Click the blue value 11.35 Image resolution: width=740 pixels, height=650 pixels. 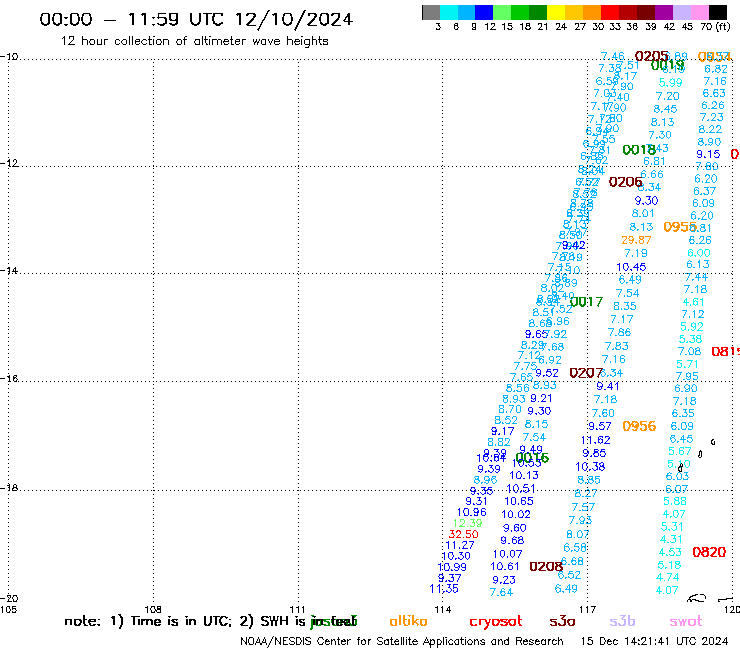(x=444, y=589)
